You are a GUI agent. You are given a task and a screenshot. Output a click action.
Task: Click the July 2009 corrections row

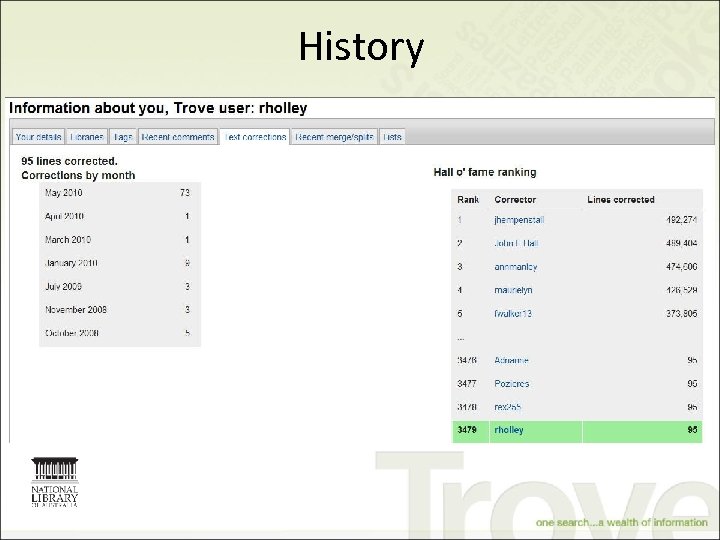click(120, 287)
